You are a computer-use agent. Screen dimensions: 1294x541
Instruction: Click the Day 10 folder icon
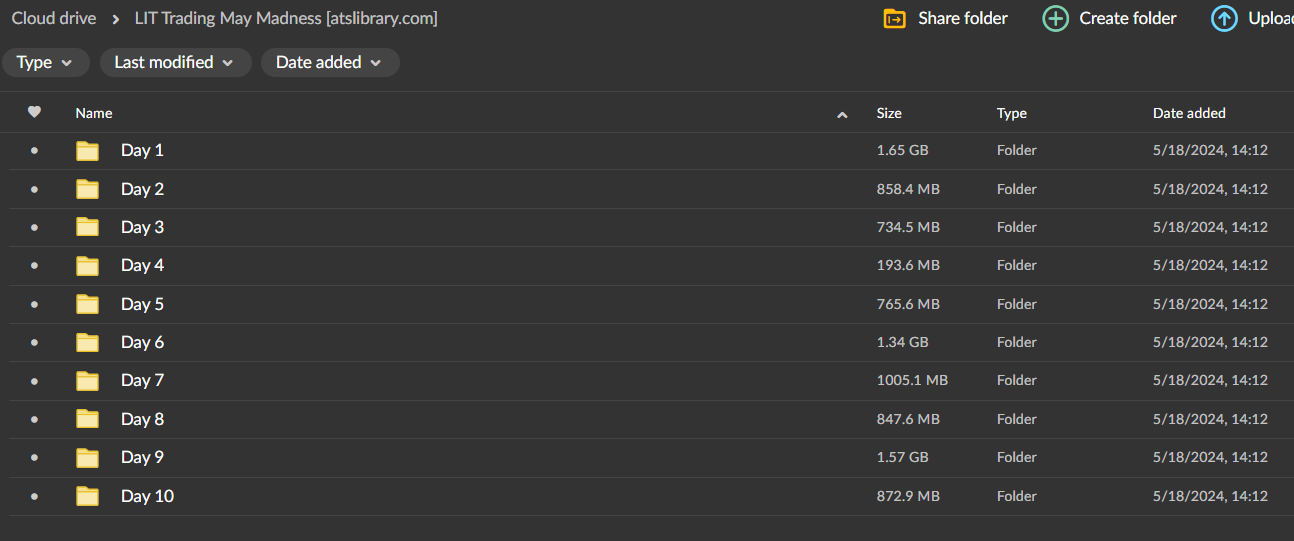point(88,496)
